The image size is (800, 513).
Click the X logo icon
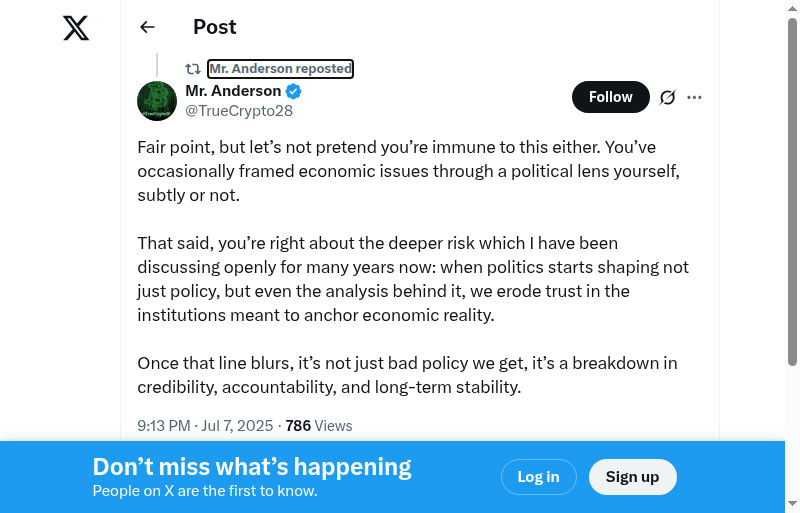coord(76,28)
